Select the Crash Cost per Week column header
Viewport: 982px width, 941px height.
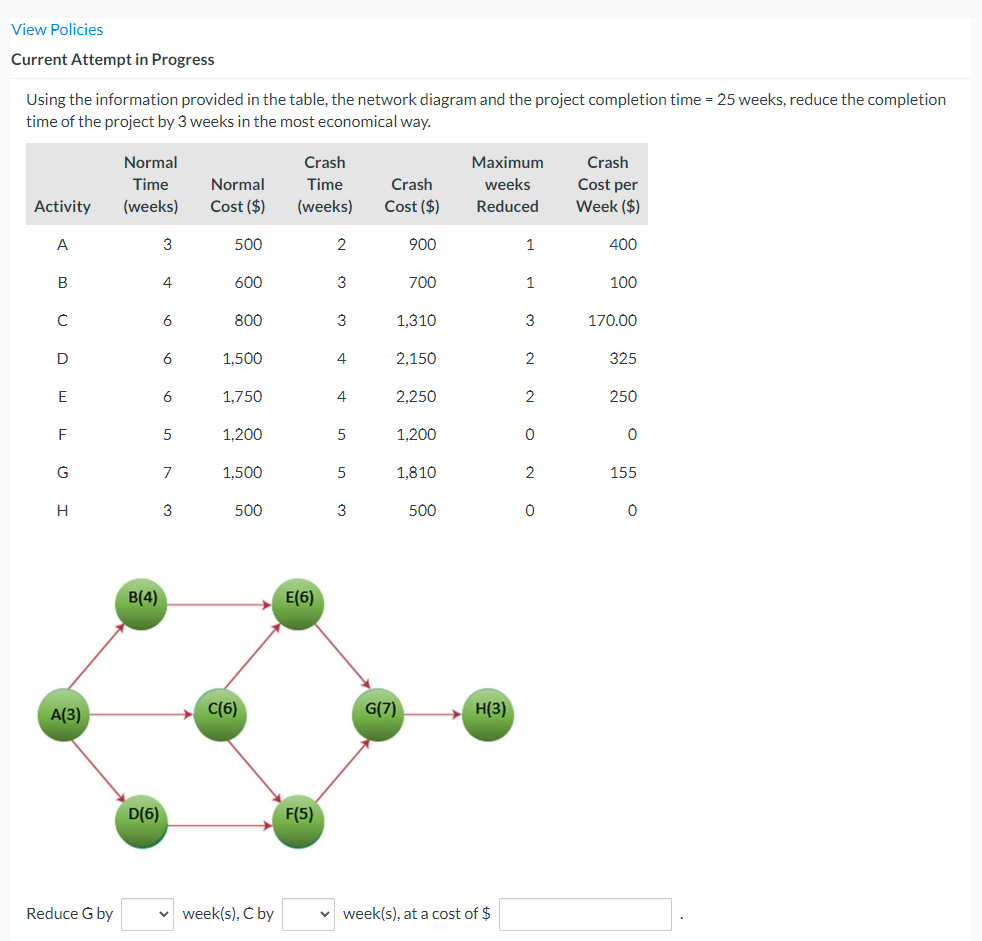tap(608, 184)
